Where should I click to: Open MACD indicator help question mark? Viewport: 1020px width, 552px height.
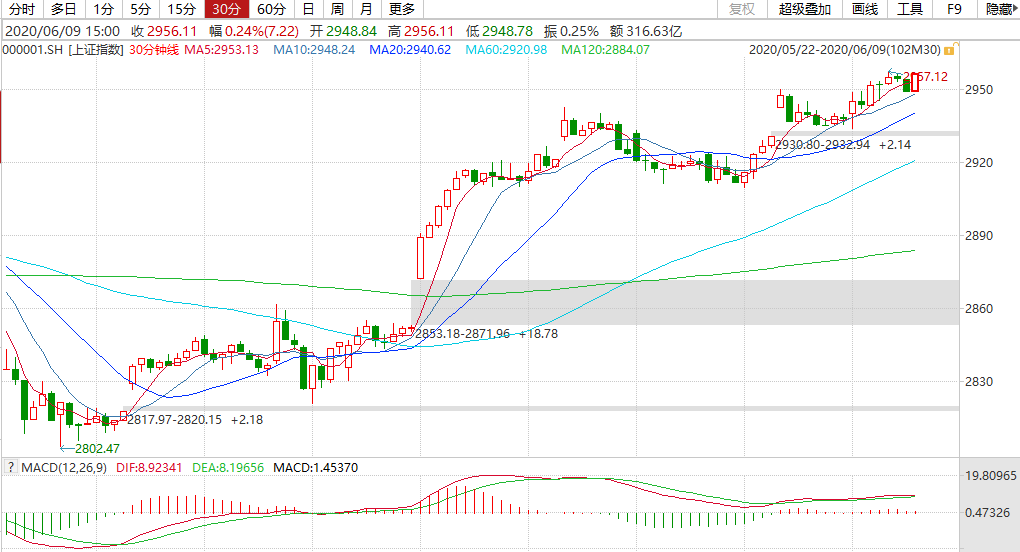point(10,467)
